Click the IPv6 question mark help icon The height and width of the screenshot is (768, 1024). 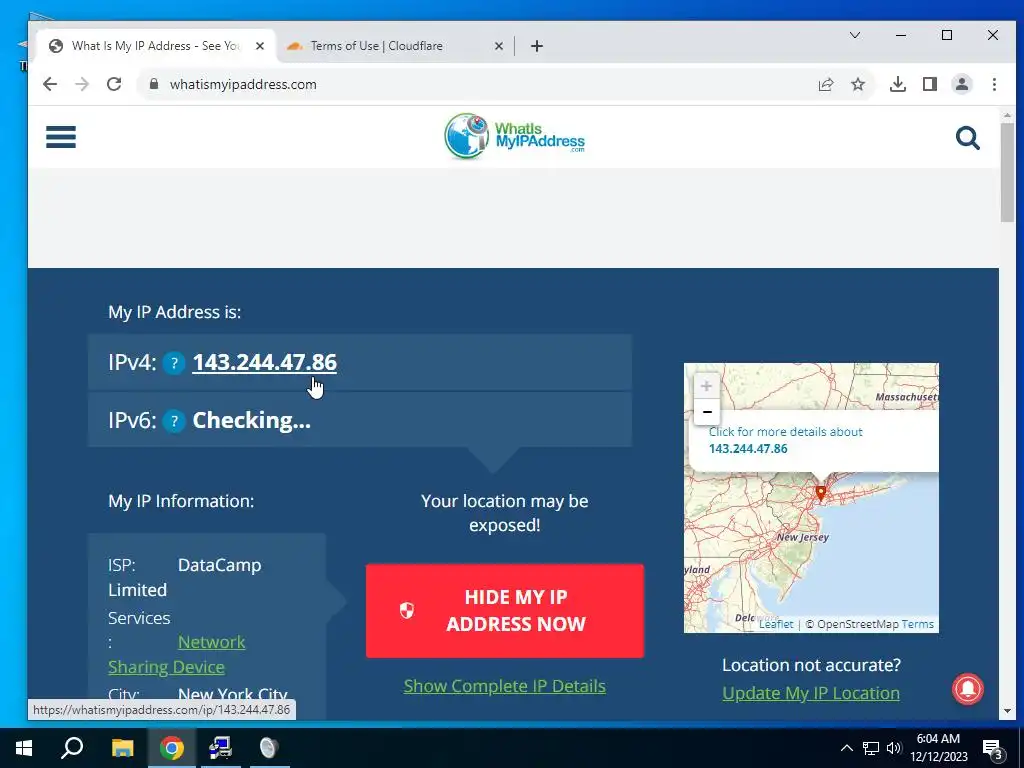174,421
